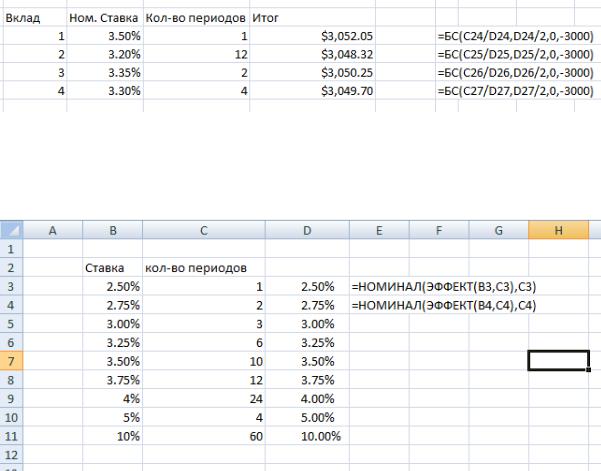Select row 12 header
This screenshot has height=471, width=601.
[x=11, y=455]
